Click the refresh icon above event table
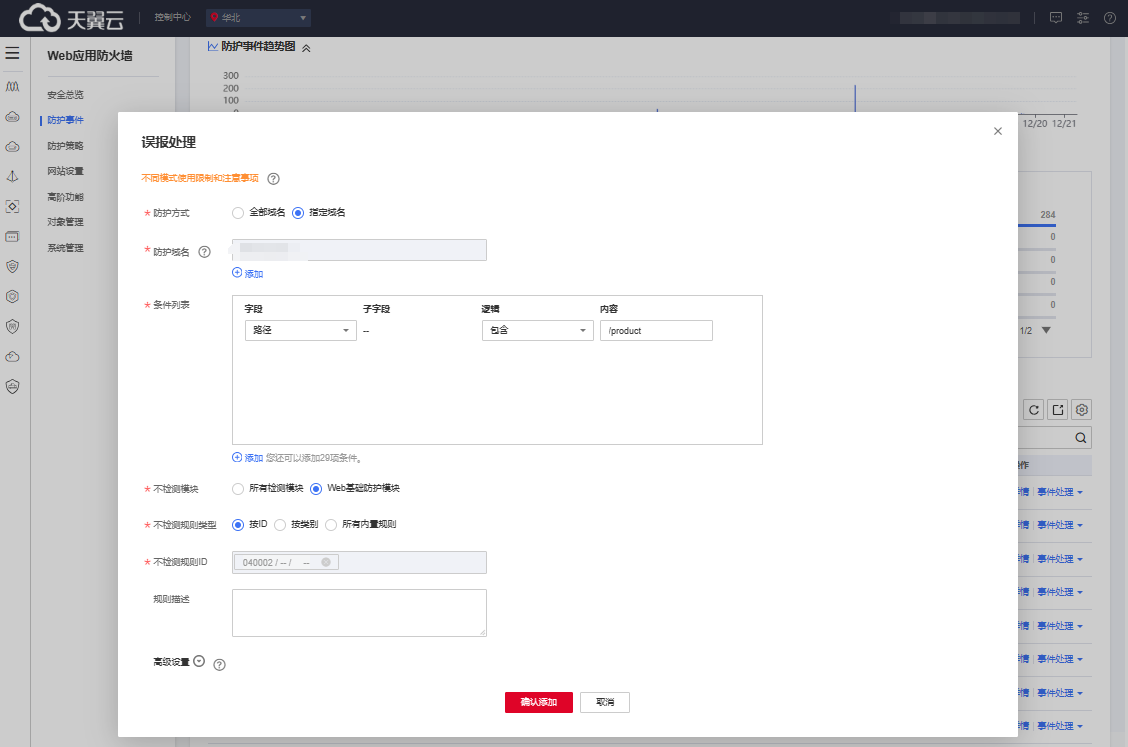Screen dimensions: 1128x747 pos(1033,409)
